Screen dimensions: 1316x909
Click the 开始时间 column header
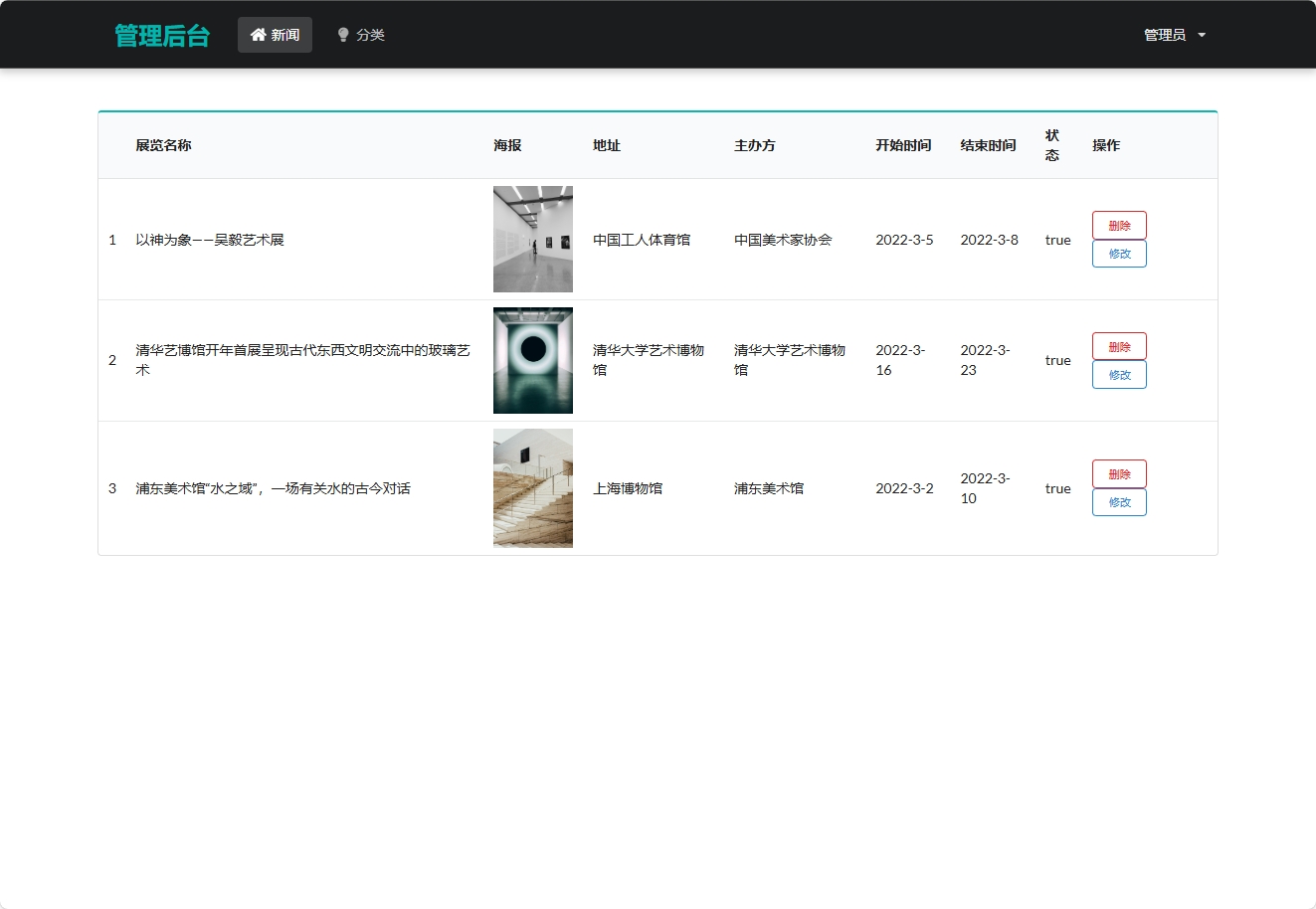(x=902, y=144)
